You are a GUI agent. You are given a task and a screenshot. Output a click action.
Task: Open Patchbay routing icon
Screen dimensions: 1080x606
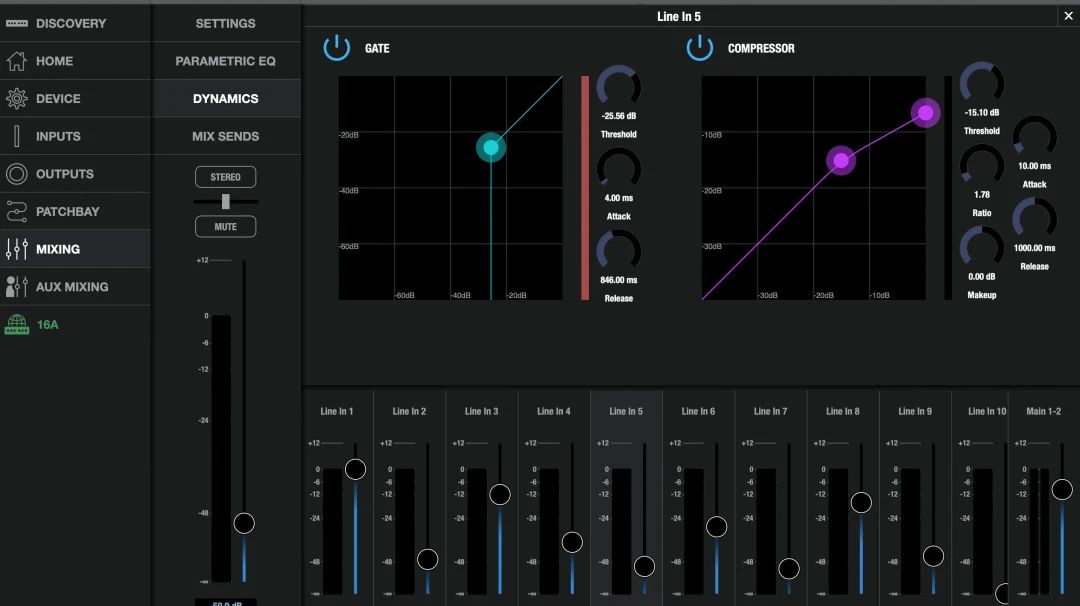click(x=17, y=211)
